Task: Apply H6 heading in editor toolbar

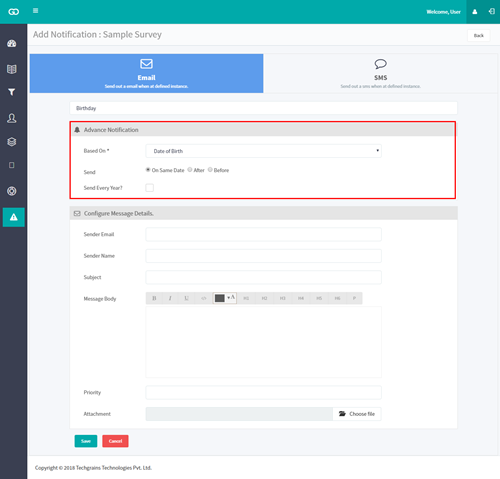Action: 337,298
